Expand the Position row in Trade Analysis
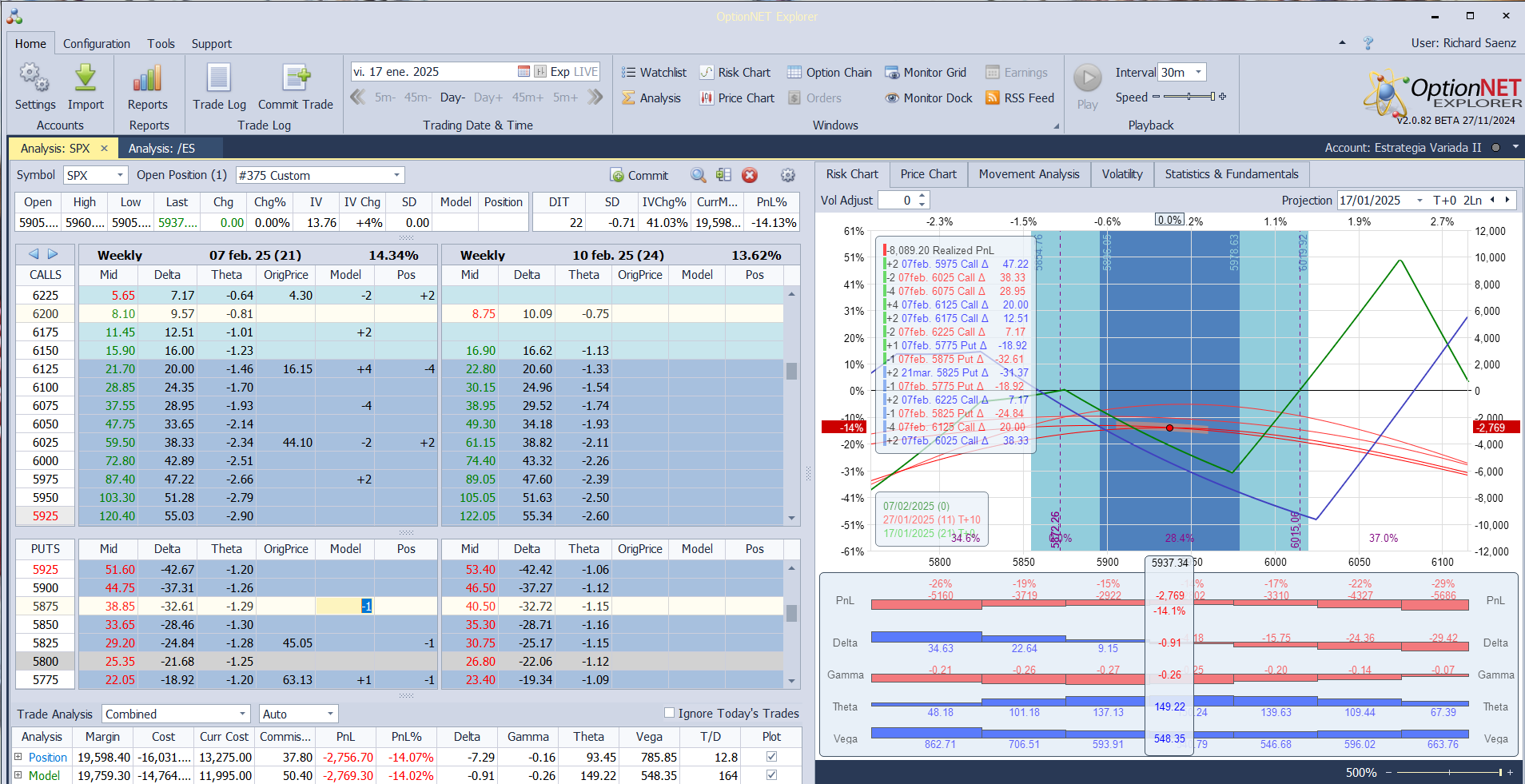Image resolution: width=1525 pixels, height=784 pixels. coord(18,756)
